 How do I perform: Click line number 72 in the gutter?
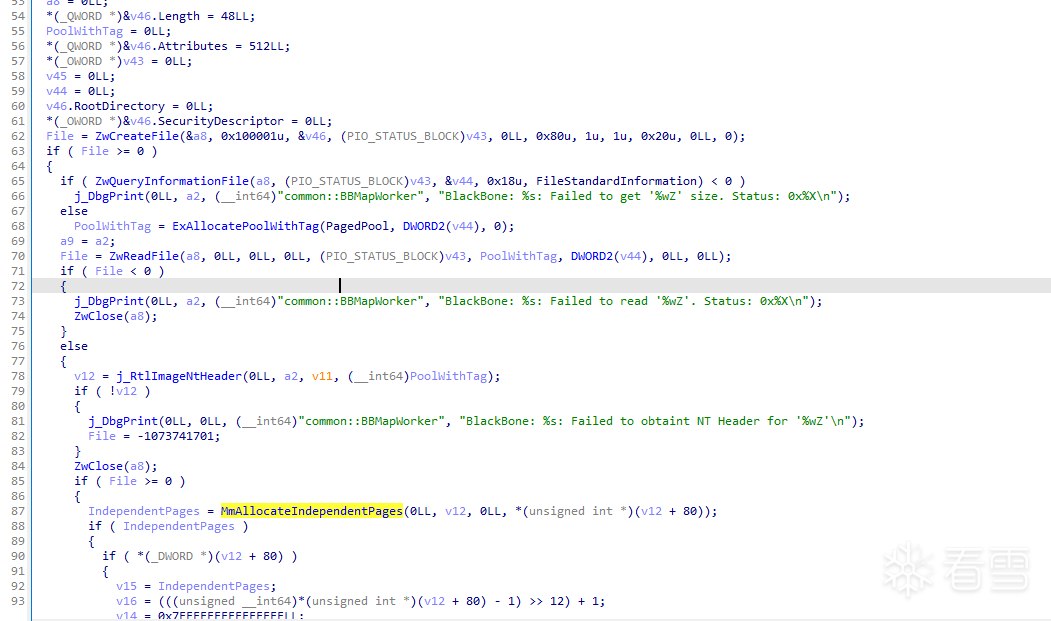(17, 286)
